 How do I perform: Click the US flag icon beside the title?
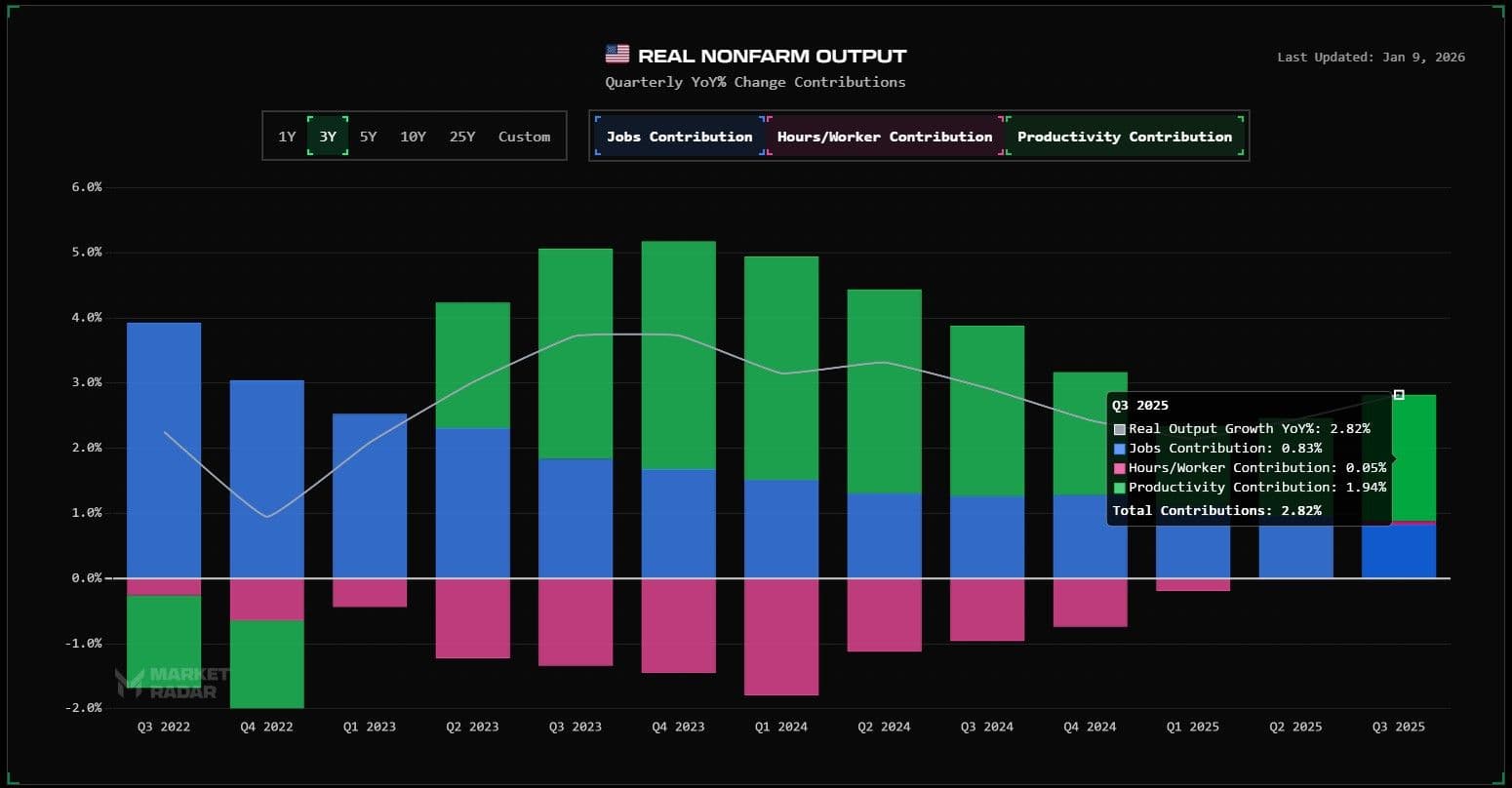[617, 55]
